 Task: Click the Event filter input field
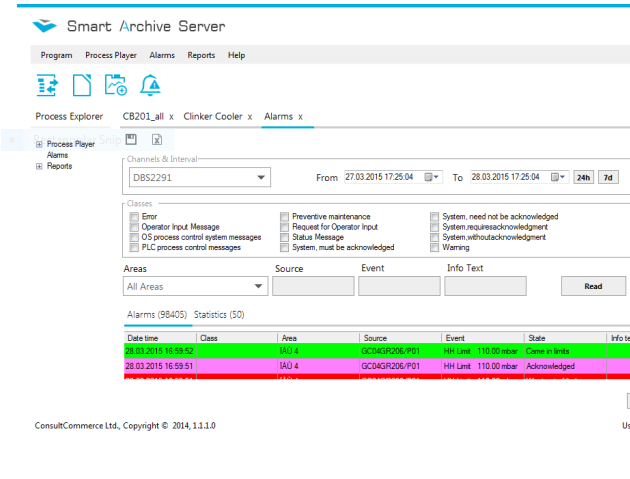click(399, 286)
